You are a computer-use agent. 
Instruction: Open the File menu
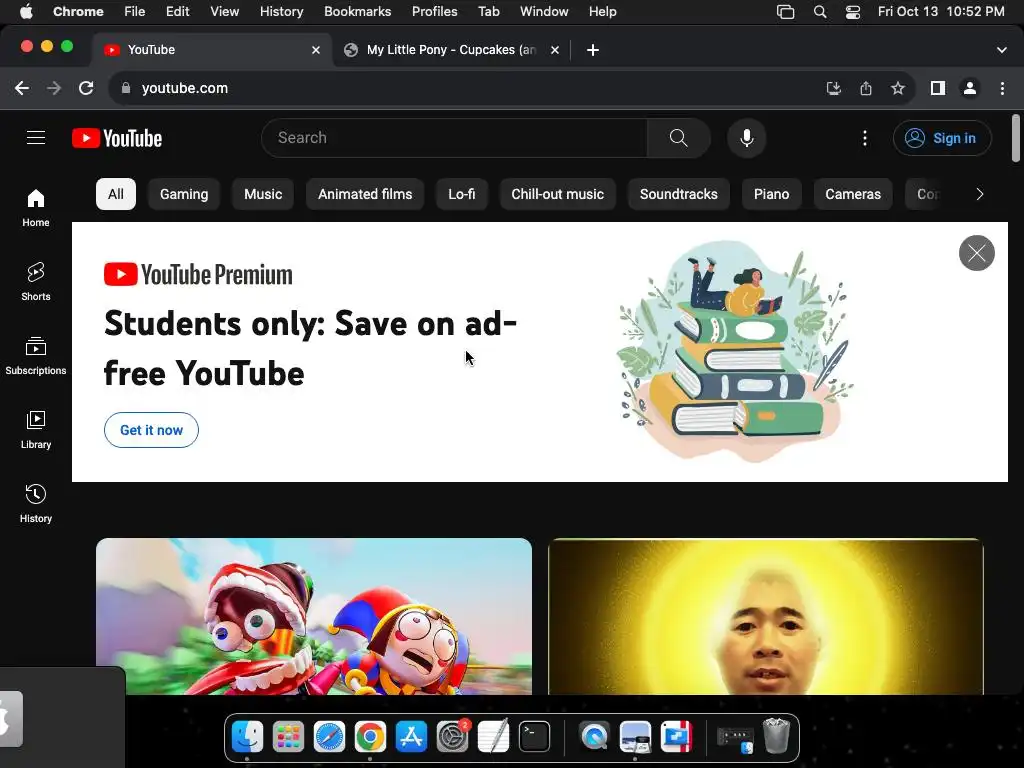point(135,12)
